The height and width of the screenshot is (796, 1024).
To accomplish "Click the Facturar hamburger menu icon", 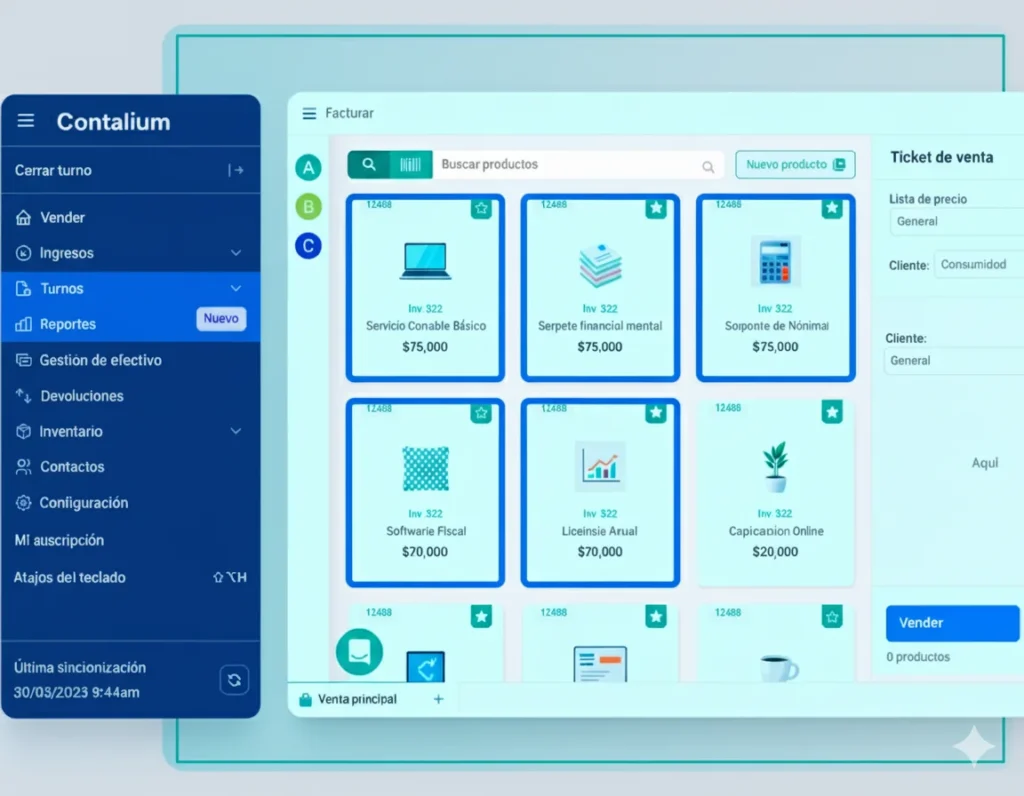I will 309,114.
